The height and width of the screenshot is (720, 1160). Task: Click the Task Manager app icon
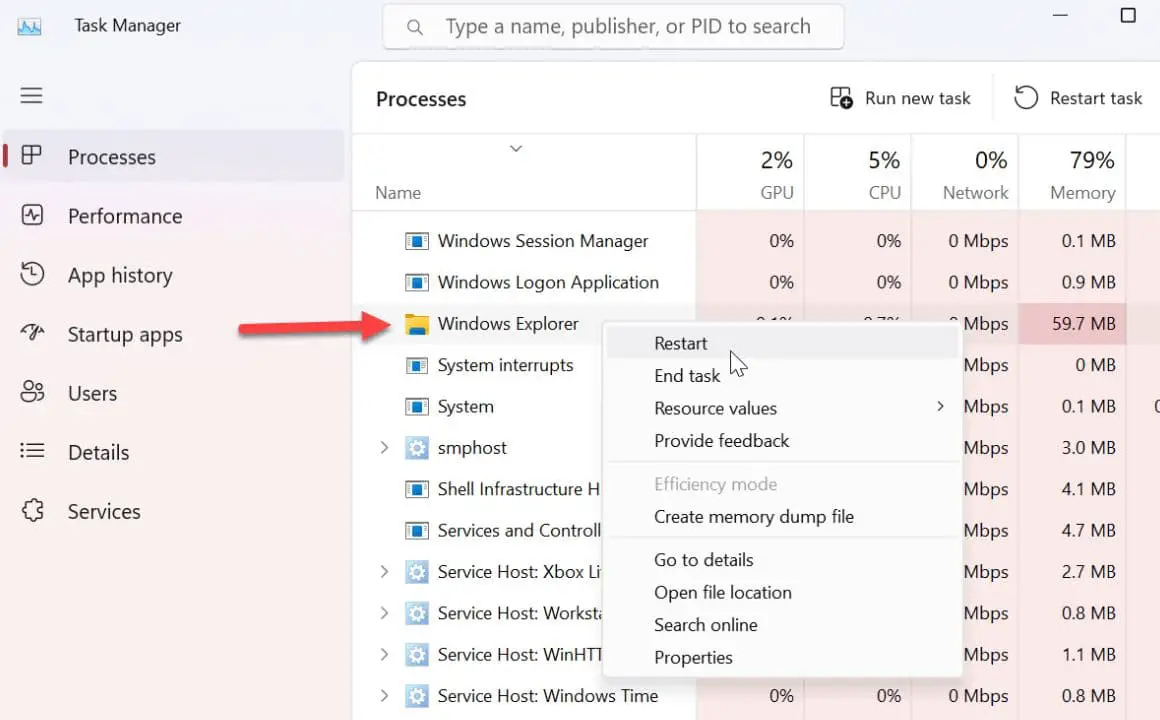[x=30, y=27]
